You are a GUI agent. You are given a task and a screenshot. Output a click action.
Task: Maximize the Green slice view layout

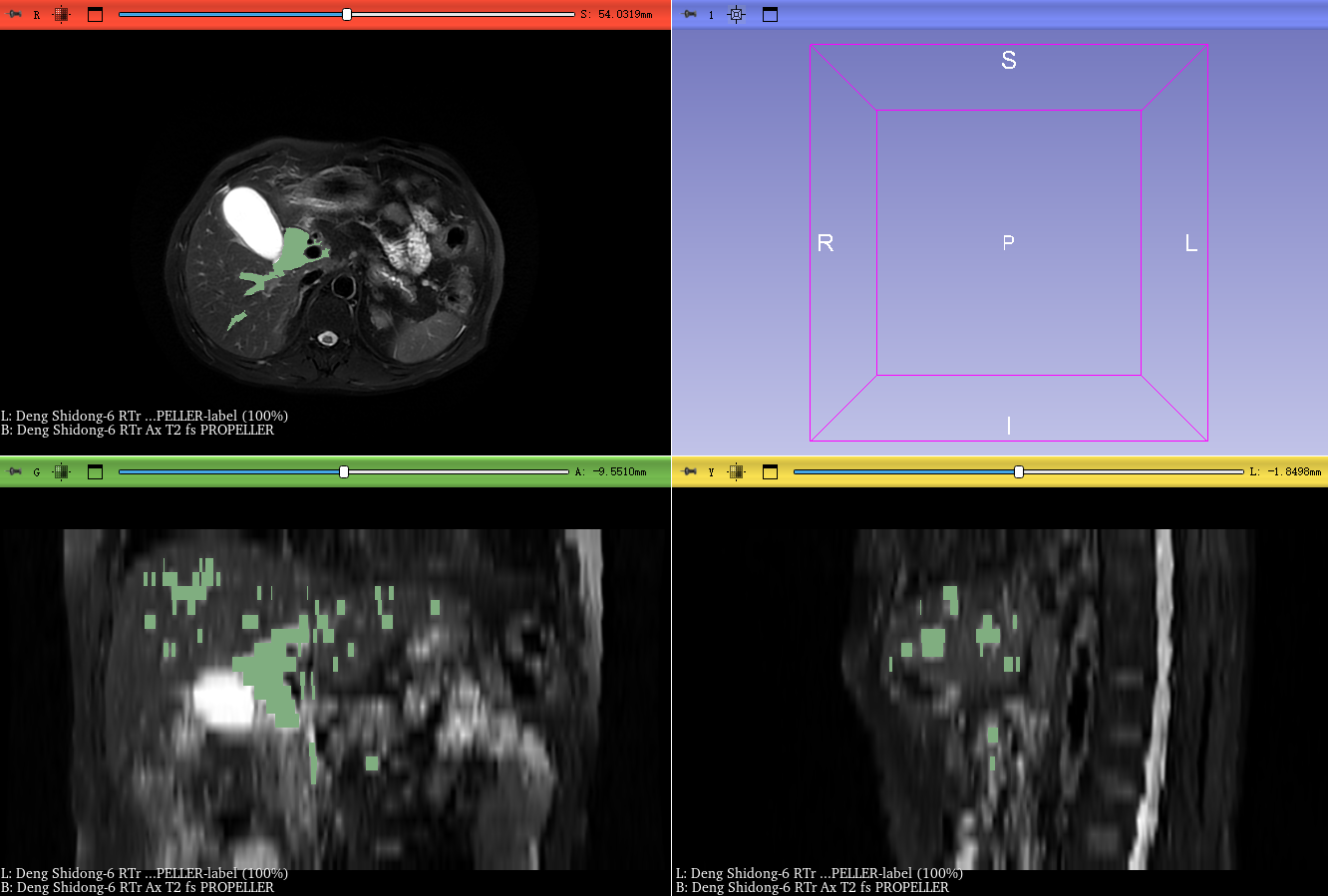pyautogui.click(x=95, y=472)
